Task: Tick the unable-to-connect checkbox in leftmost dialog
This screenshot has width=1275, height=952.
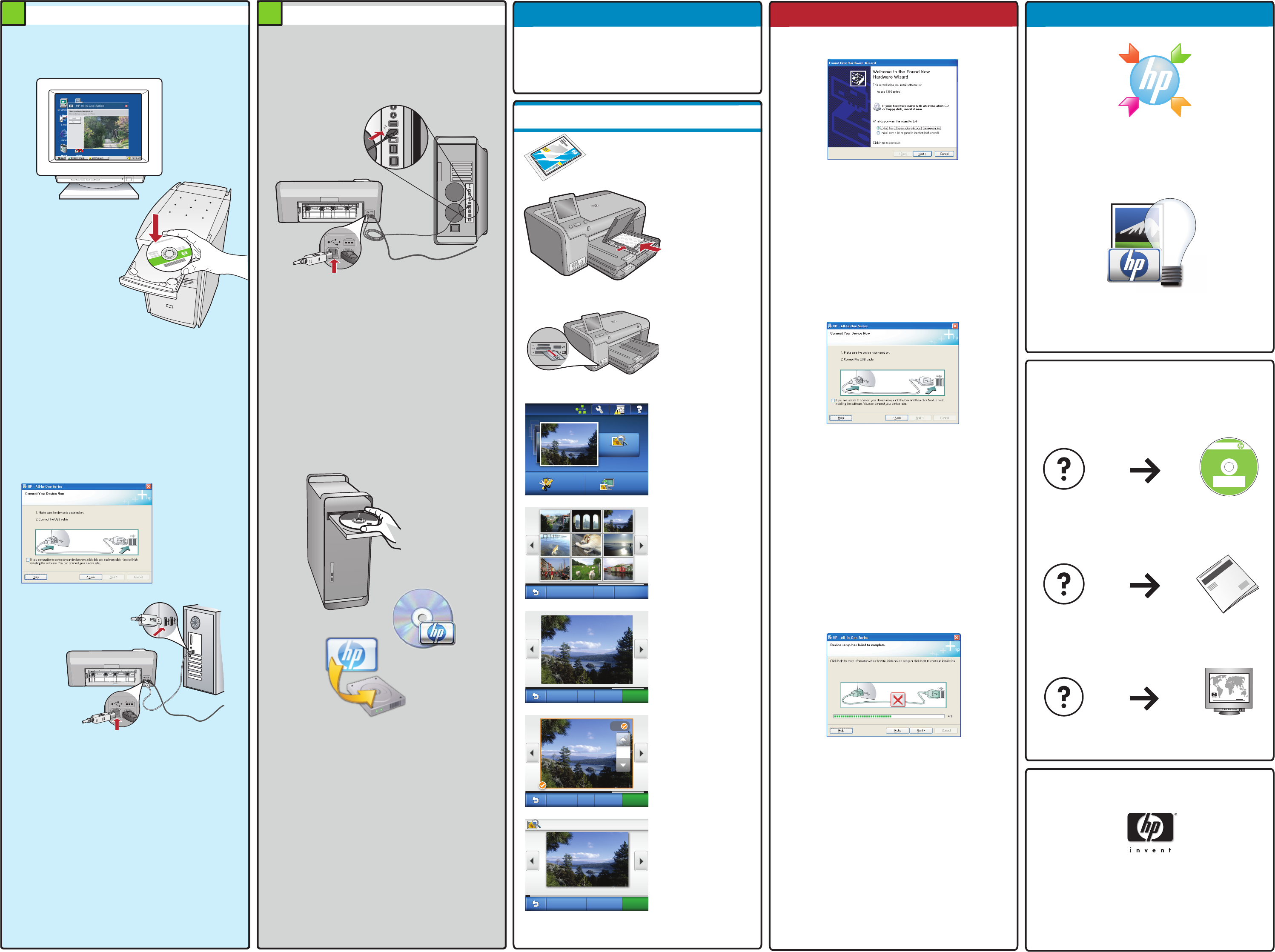Action: point(28,560)
